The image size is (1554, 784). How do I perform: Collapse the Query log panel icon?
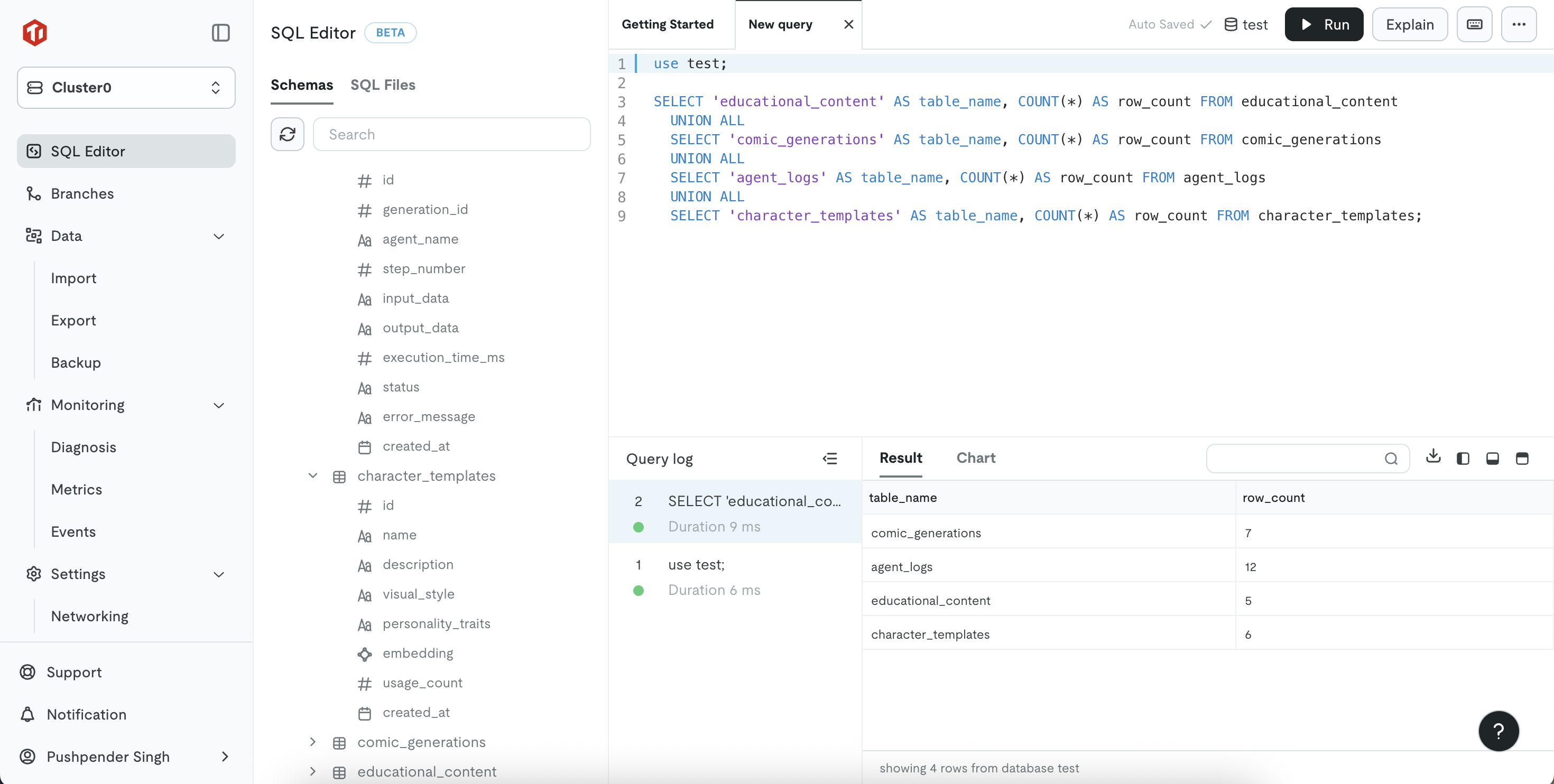[829, 459]
